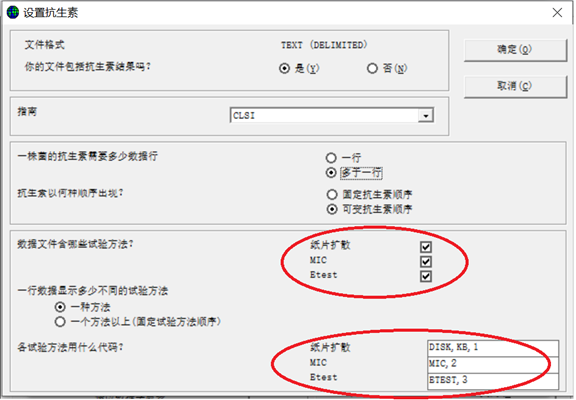The width and height of the screenshot is (576, 400).
Task: Click the globe icon in title bar
Action: 13,12
